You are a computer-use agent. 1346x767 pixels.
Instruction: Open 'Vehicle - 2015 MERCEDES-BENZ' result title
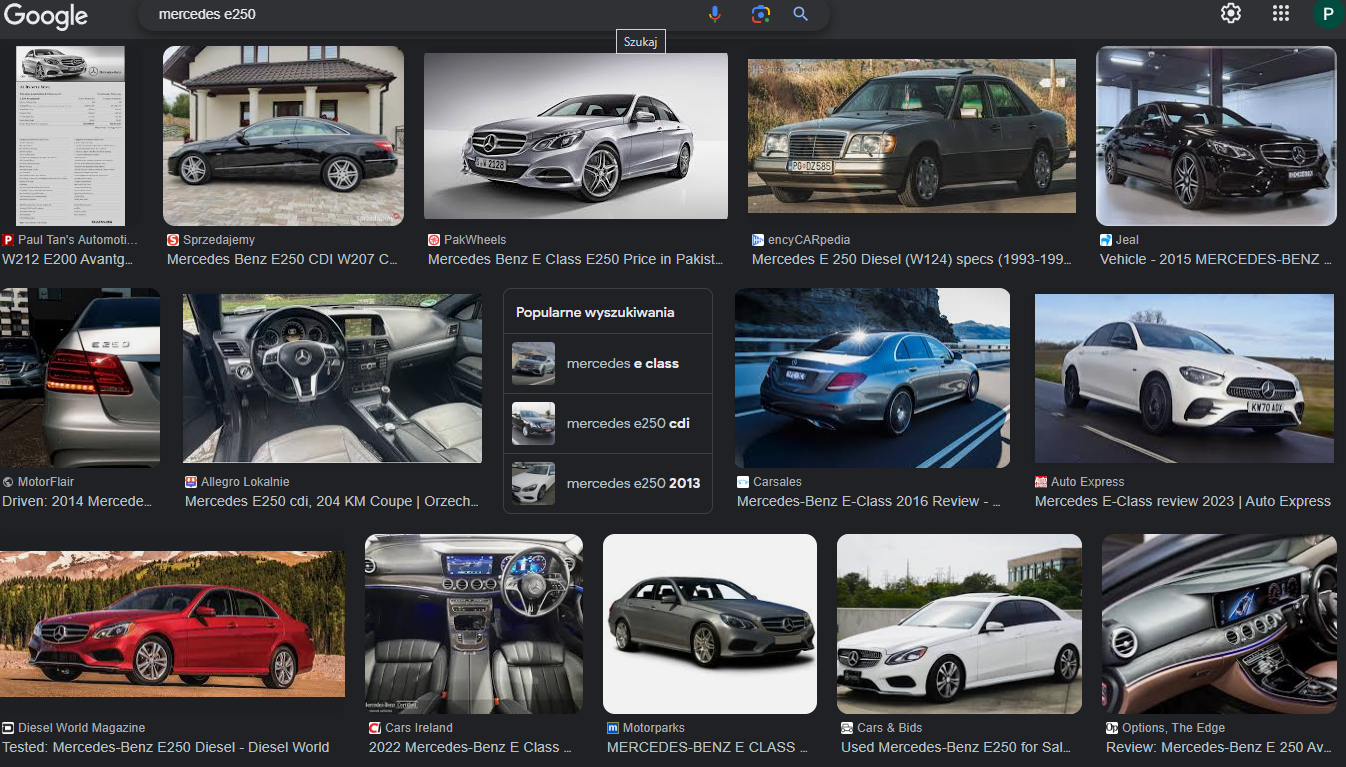click(1216, 259)
